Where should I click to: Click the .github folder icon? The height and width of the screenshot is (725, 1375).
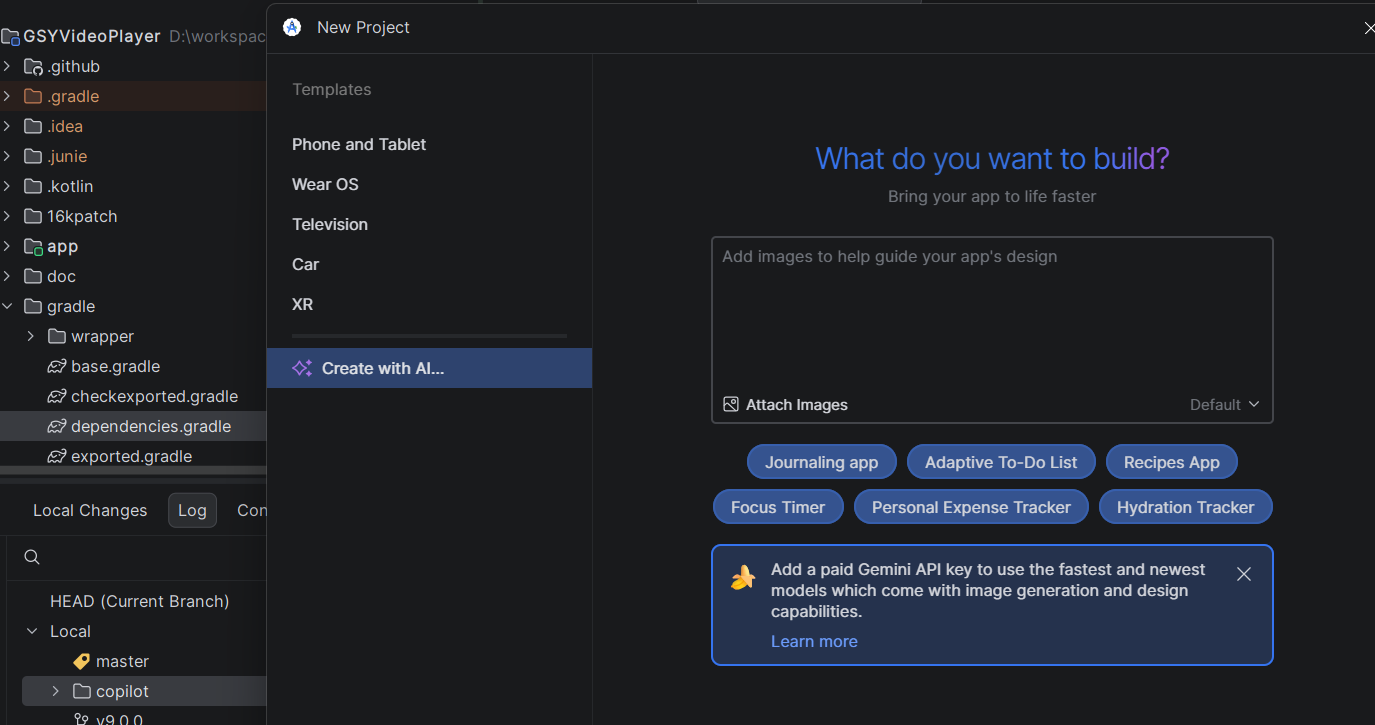tap(33, 66)
